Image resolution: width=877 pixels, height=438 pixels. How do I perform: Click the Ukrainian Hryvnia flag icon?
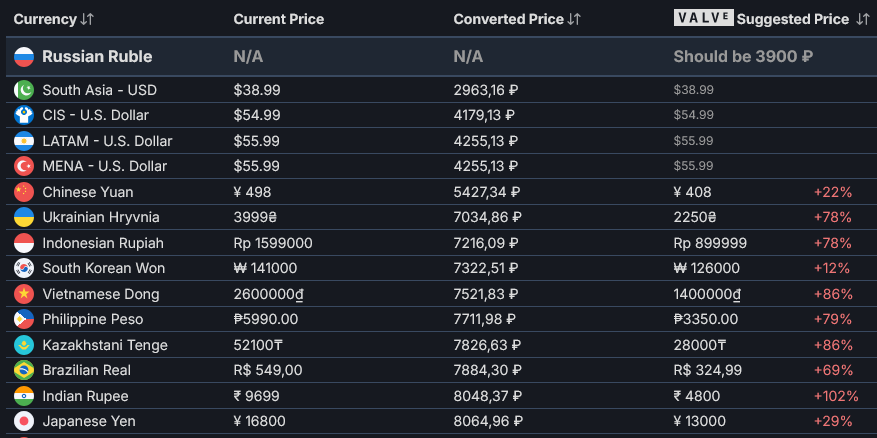[24, 217]
